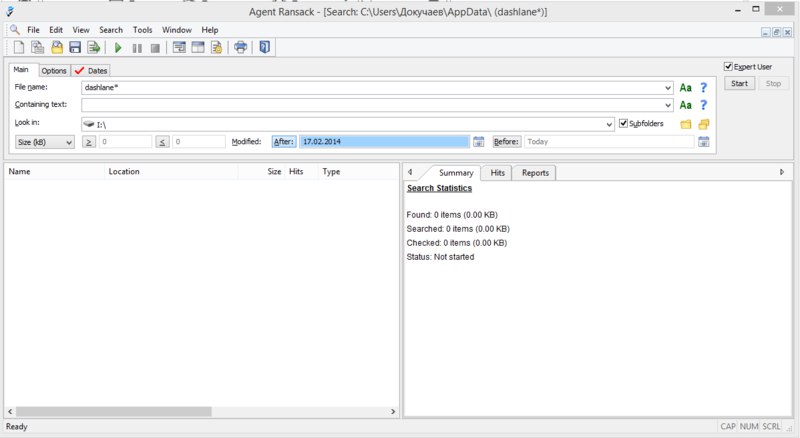Select the Hits tab in results pane
This screenshot has height=438, width=800.
pos(497,173)
